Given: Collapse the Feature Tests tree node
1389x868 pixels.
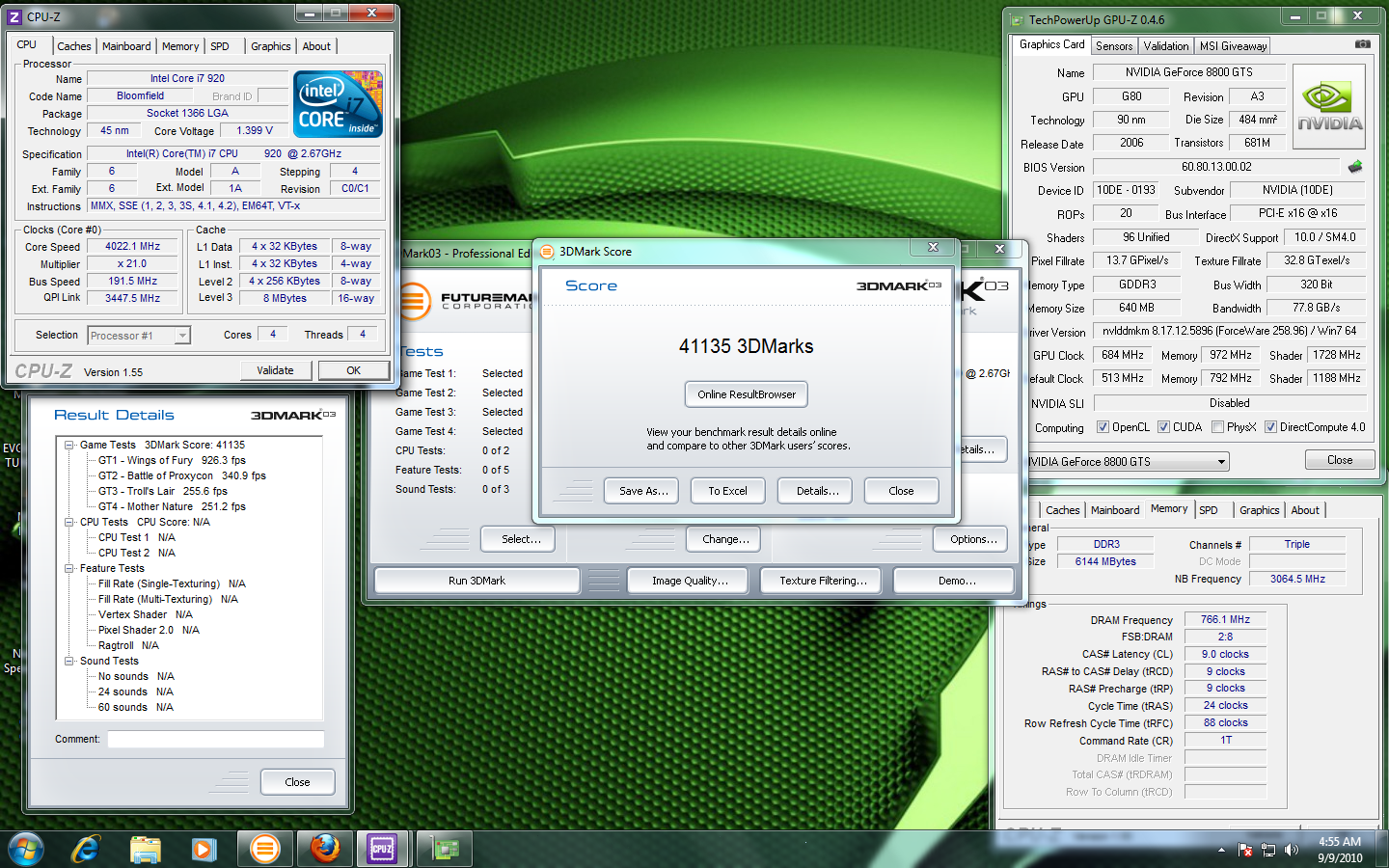Looking at the screenshot, I should click(x=69, y=569).
